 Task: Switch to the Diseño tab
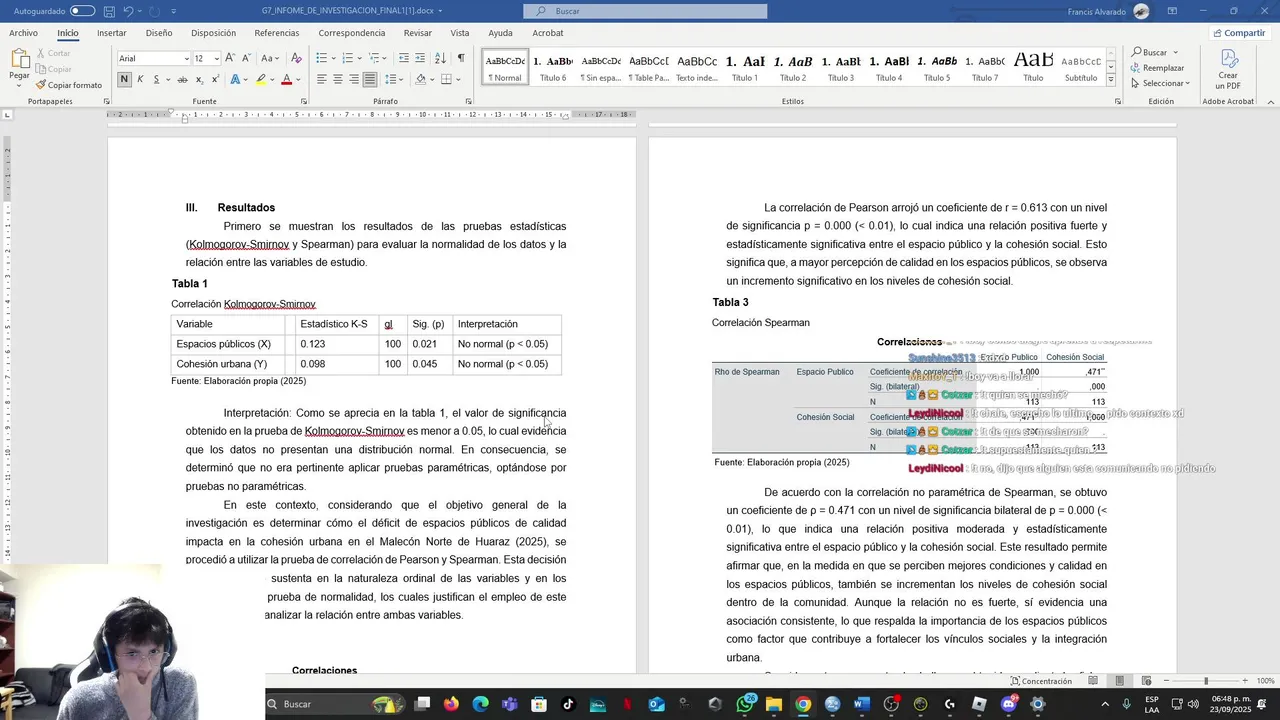click(x=159, y=33)
